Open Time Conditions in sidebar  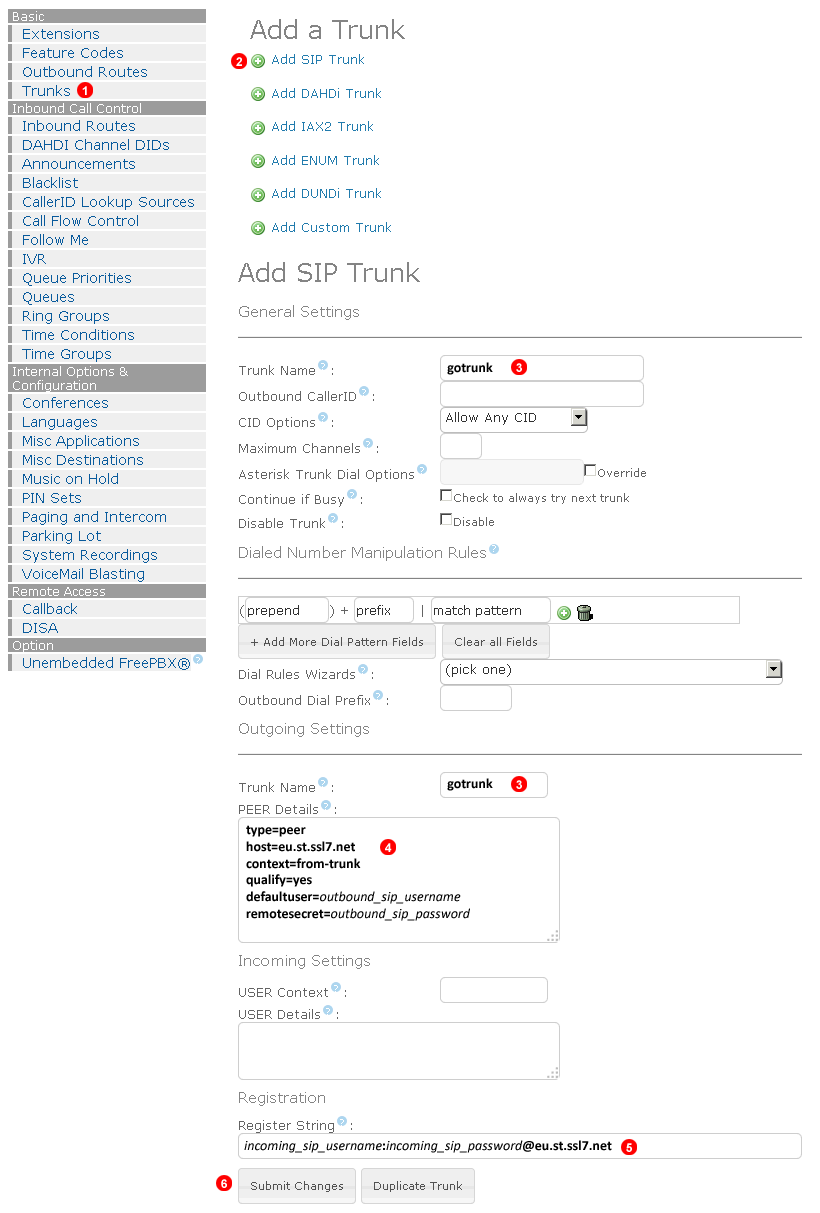click(x=78, y=335)
